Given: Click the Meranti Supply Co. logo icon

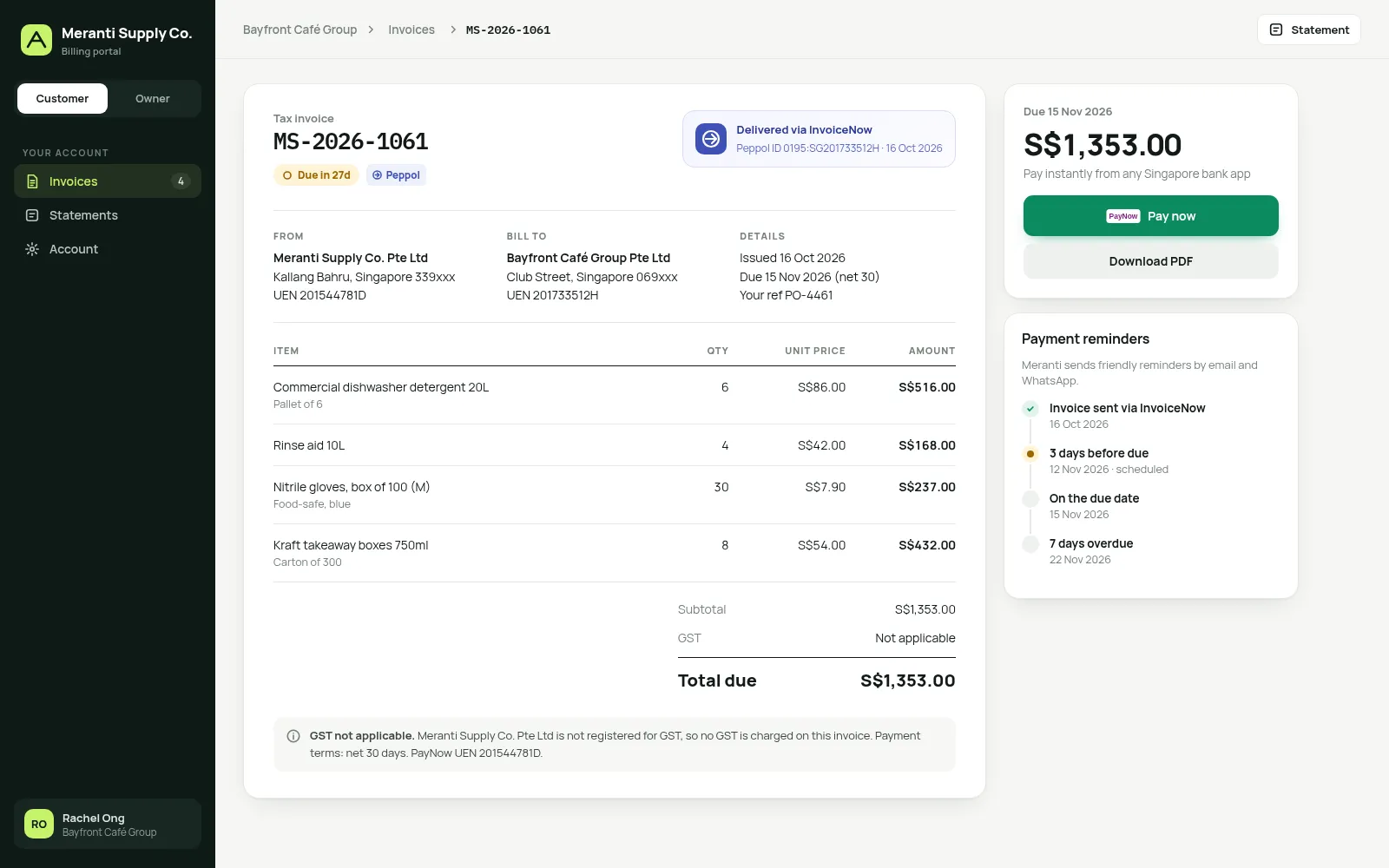Looking at the screenshot, I should click(36, 40).
